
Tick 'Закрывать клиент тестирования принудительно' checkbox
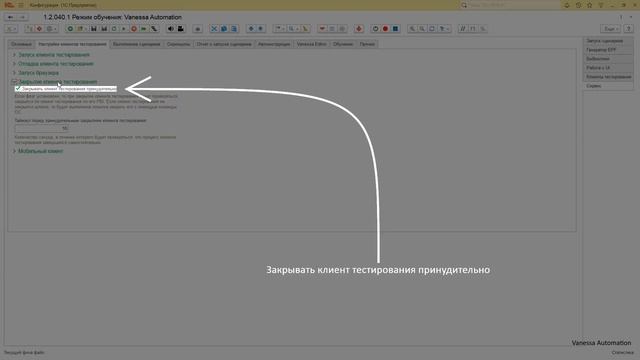coord(18,89)
